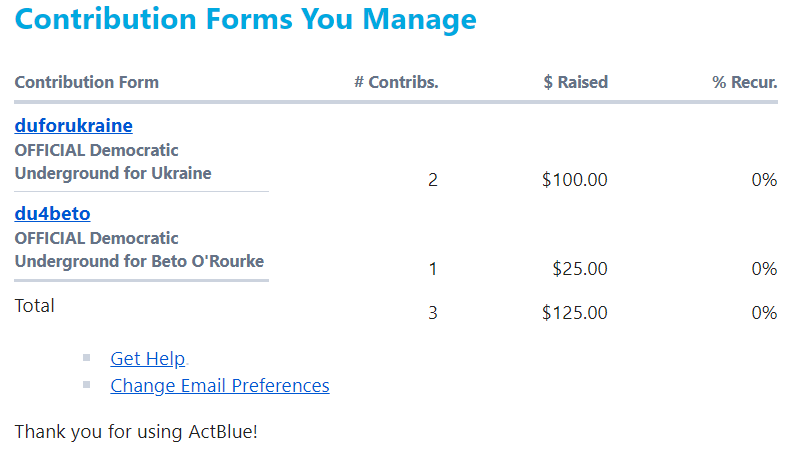Click the "Contribution Forms You Manage" heading
800x450 pixels.
coord(245,19)
